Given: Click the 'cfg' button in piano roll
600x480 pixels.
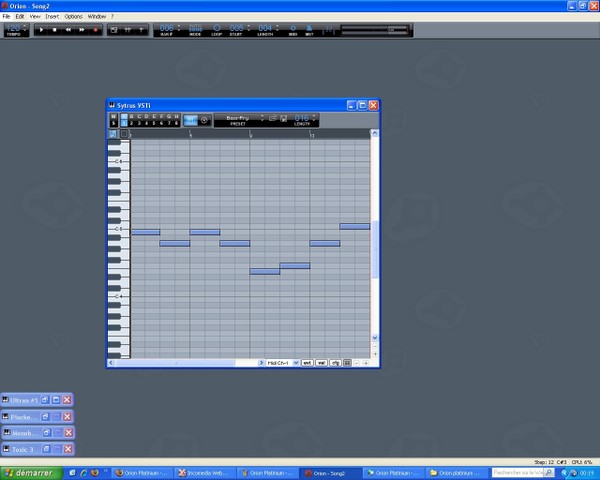Looking at the screenshot, I should click(x=335, y=362).
